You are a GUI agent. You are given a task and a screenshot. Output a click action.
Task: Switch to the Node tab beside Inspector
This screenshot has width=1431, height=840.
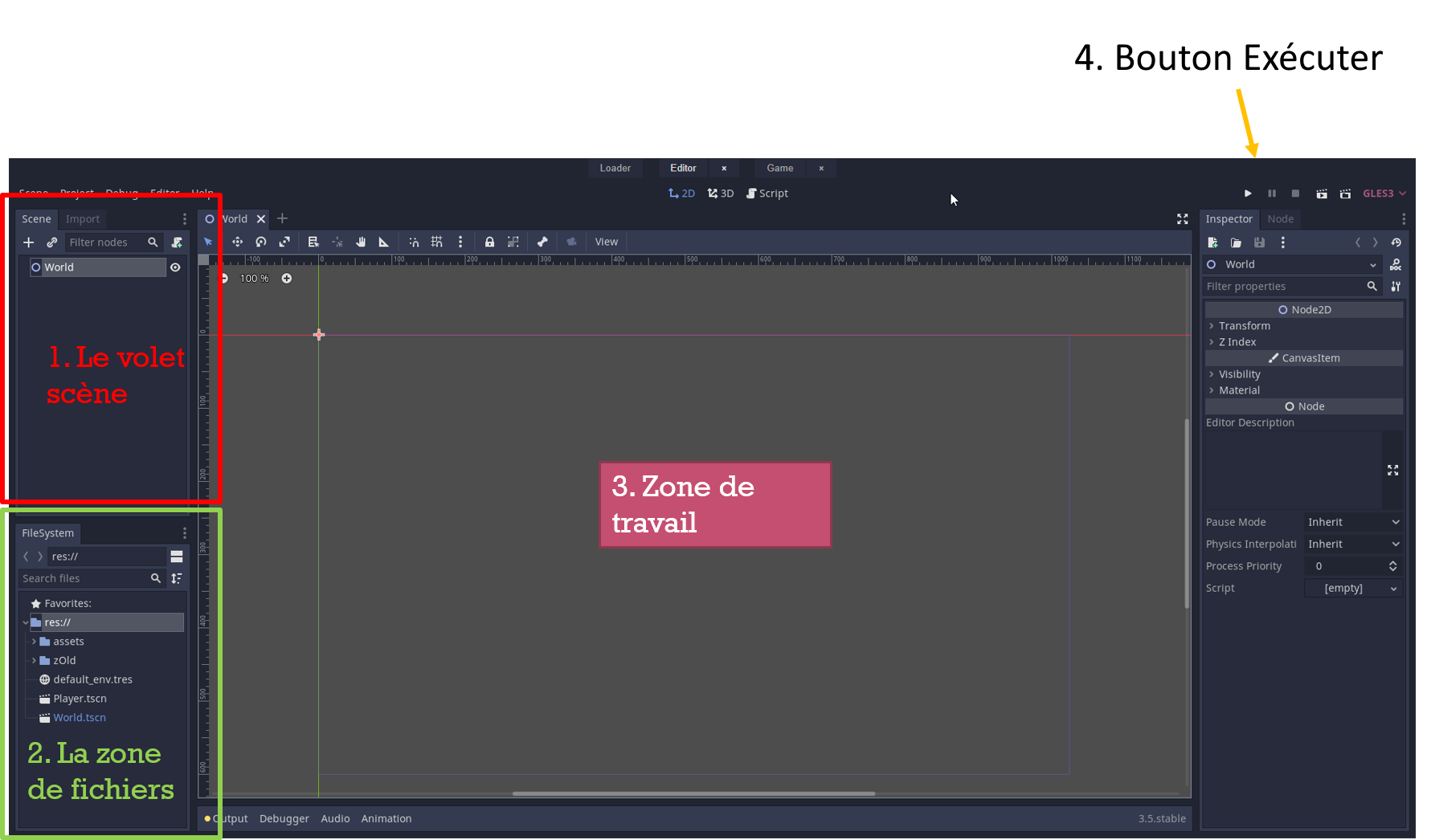[1281, 219]
